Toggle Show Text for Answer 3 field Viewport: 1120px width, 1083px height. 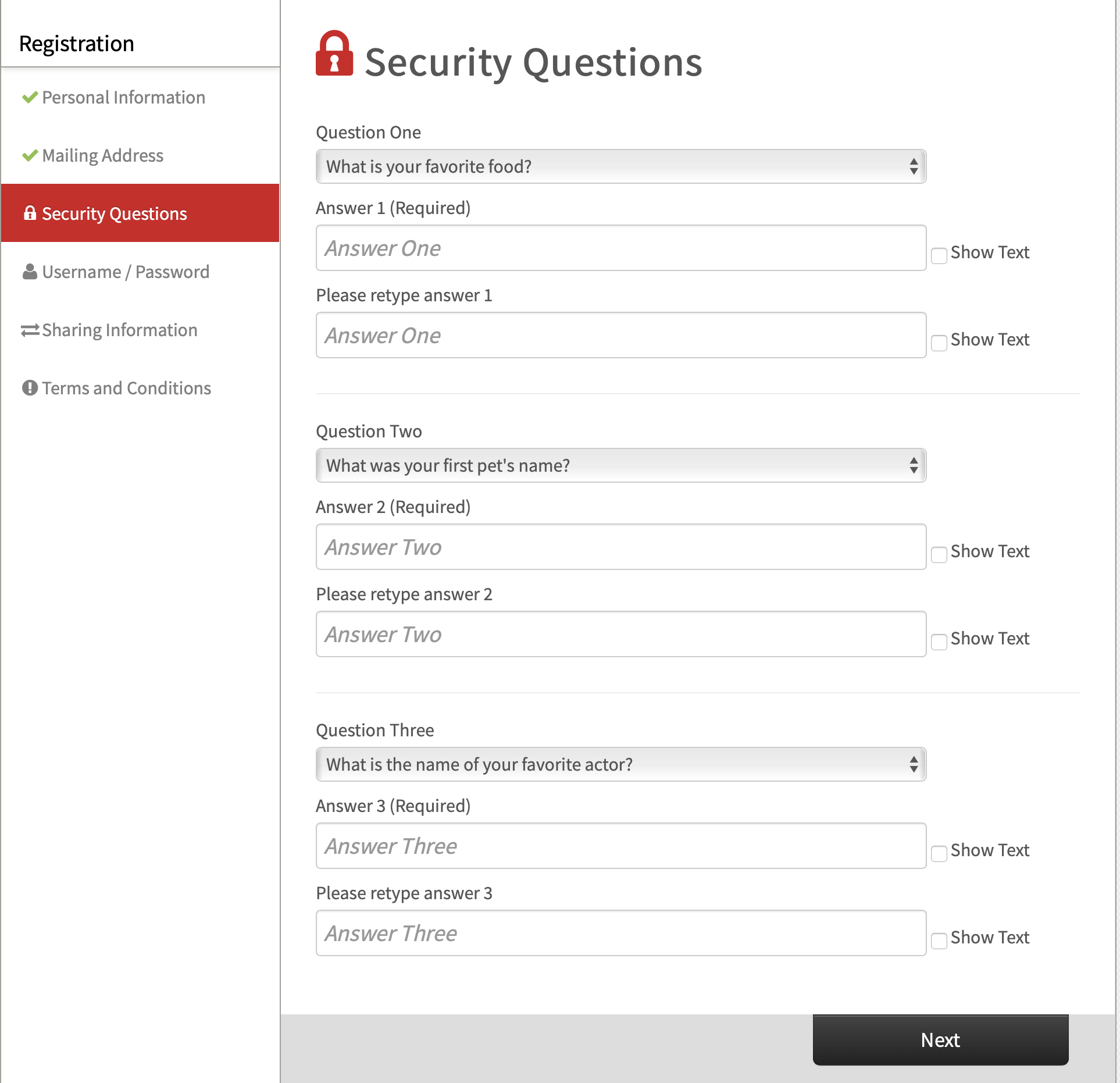coord(939,853)
